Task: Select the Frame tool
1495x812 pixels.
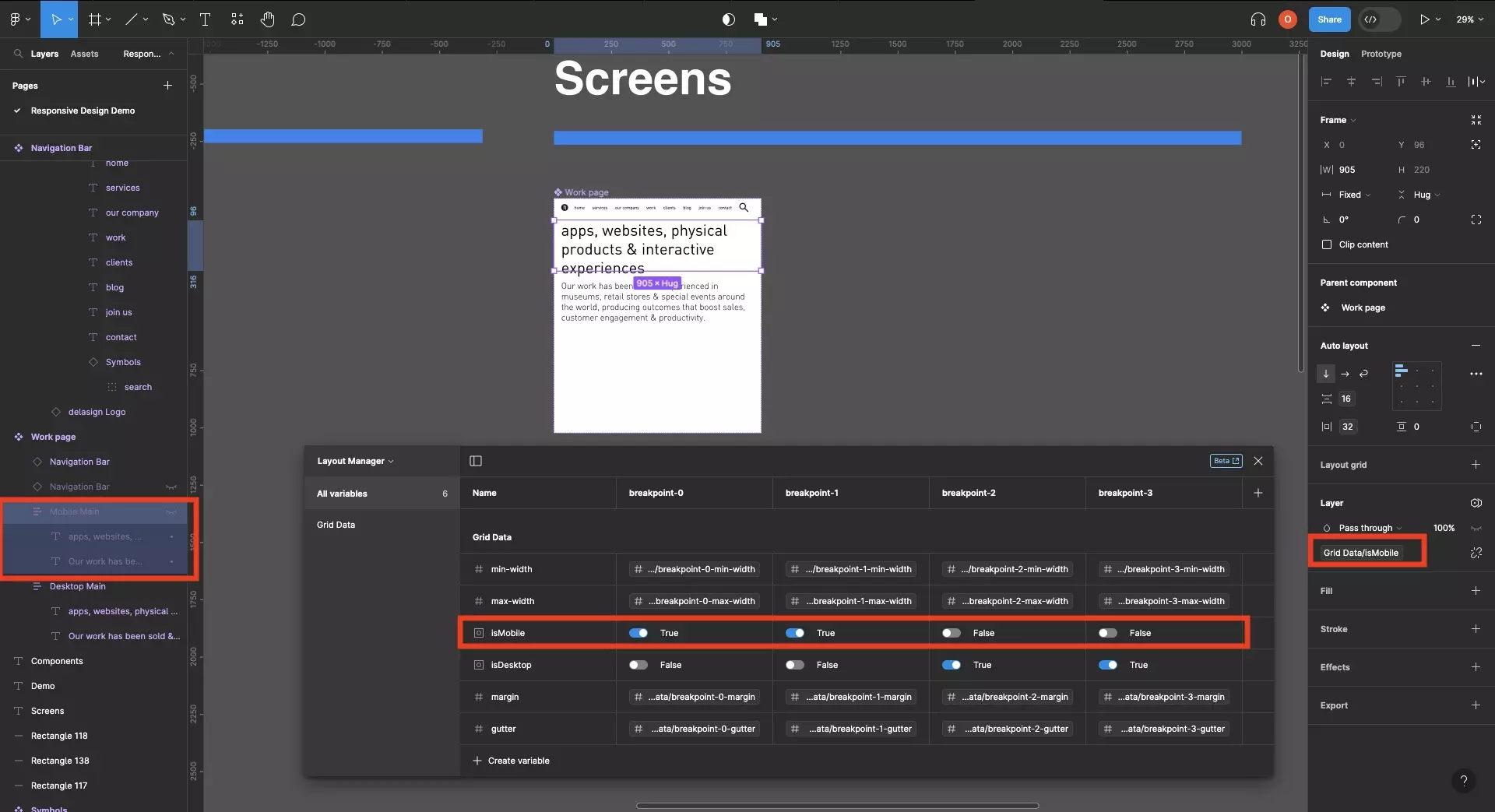Action: (95, 19)
